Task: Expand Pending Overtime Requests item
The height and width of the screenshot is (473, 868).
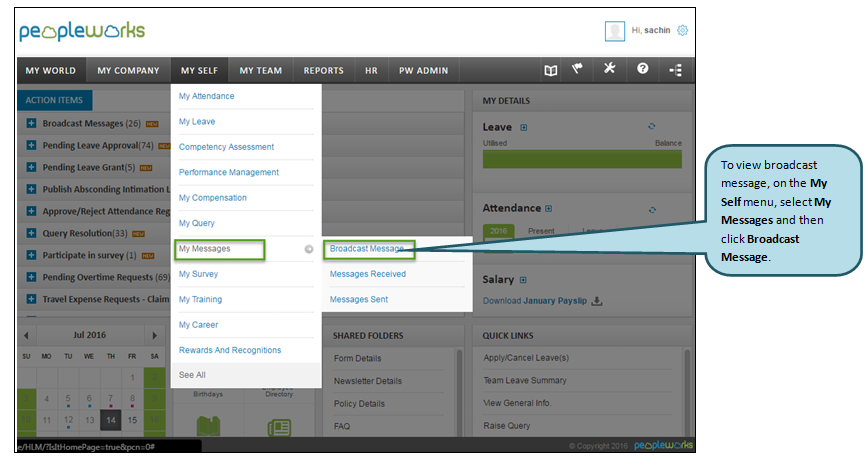Action: click(32, 277)
